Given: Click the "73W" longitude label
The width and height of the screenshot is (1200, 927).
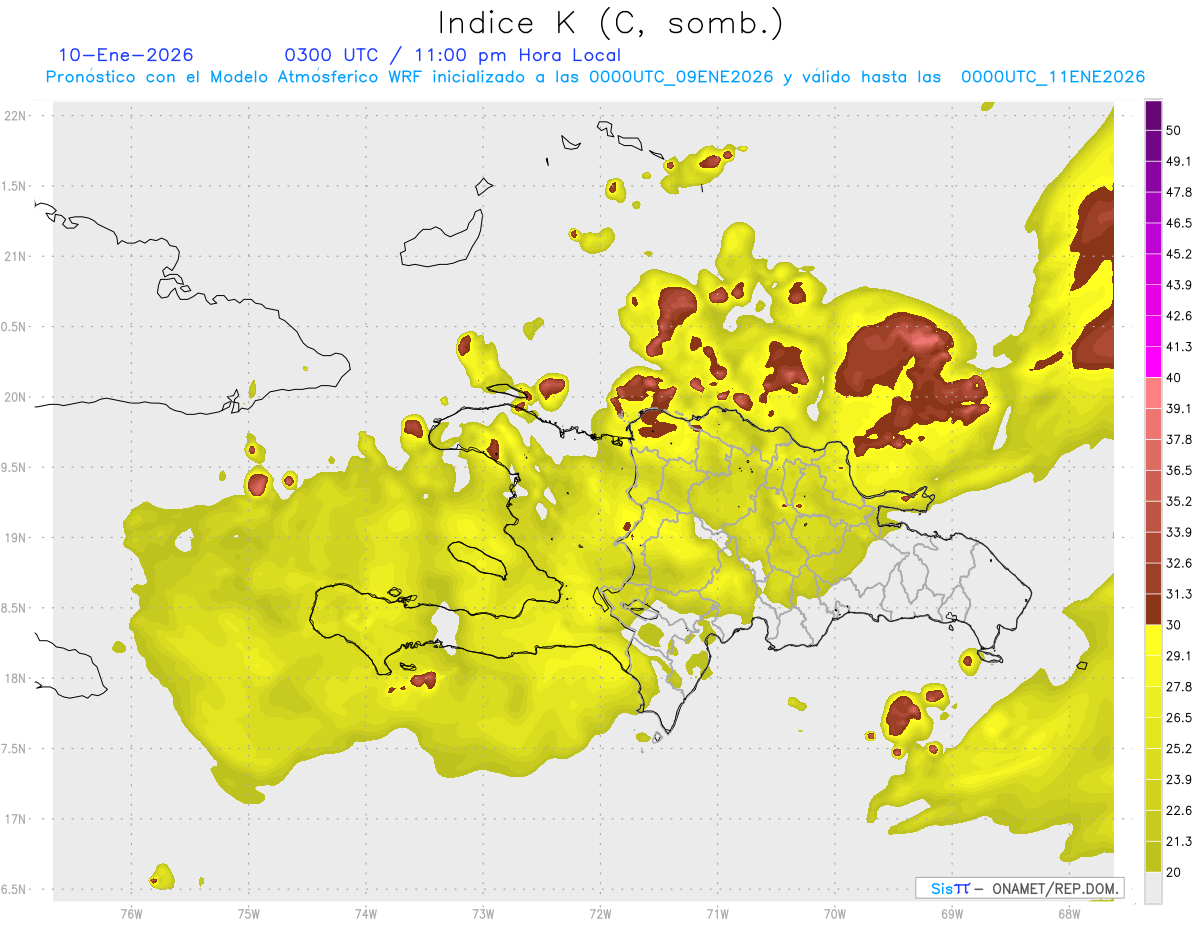Looking at the screenshot, I should tap(483, 913).
